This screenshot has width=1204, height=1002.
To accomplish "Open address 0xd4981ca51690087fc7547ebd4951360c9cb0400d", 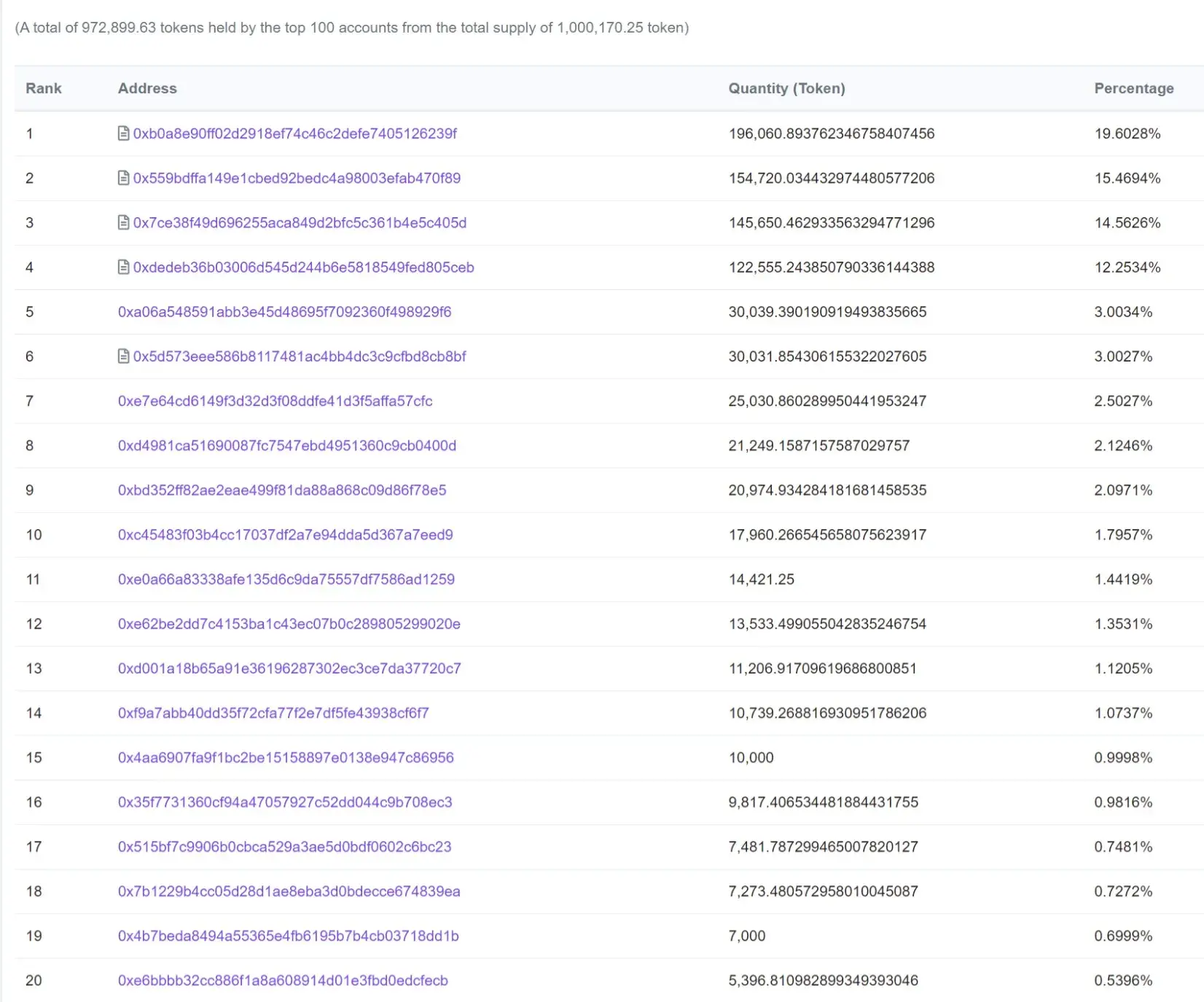I will pyautogui.click(x=287, y=445).
